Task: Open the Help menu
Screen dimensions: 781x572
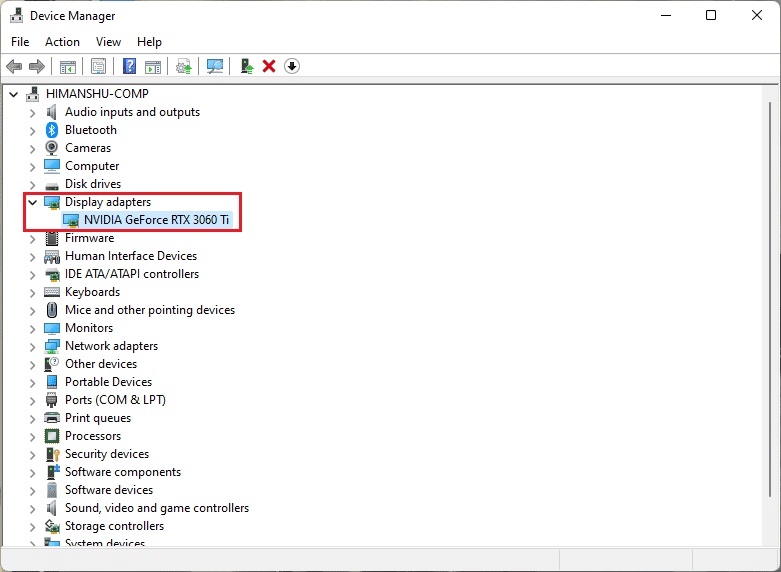Action: click(x=149, y=42)
